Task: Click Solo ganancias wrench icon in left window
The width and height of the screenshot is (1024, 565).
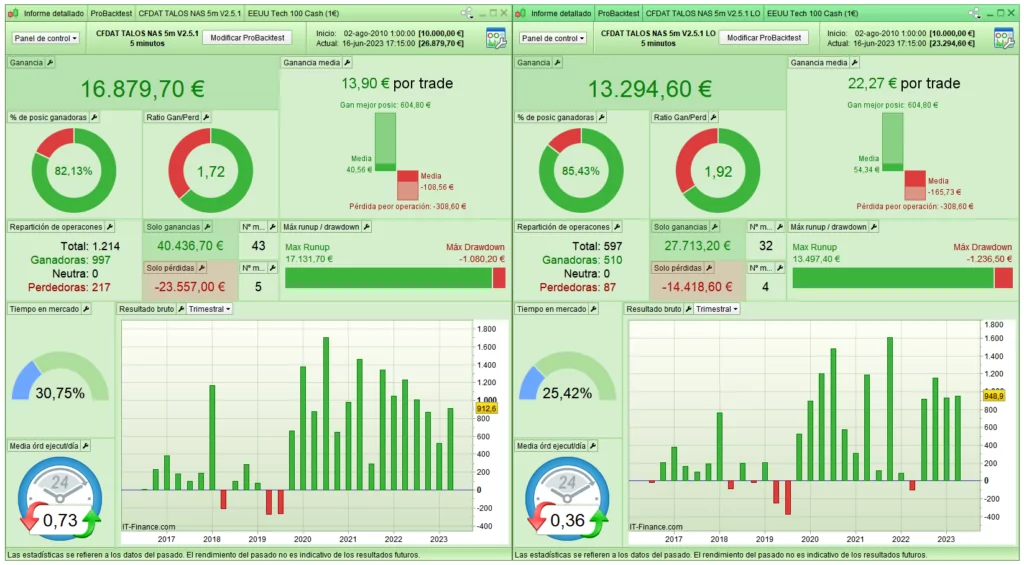Action: 208,227
